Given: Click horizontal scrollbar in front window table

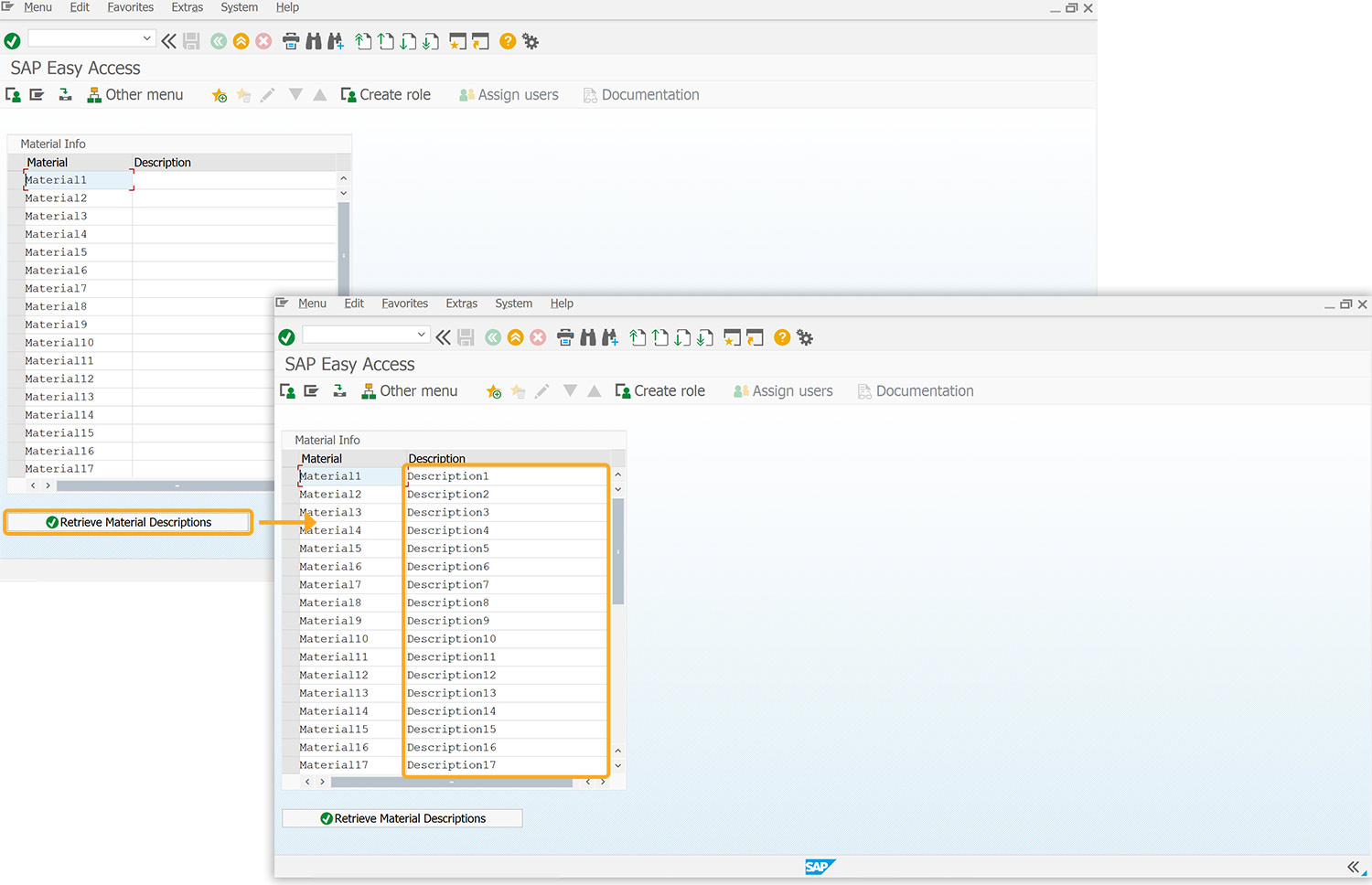Looking at the screenshot, I should pyautogui.click(x=452, y=782).
